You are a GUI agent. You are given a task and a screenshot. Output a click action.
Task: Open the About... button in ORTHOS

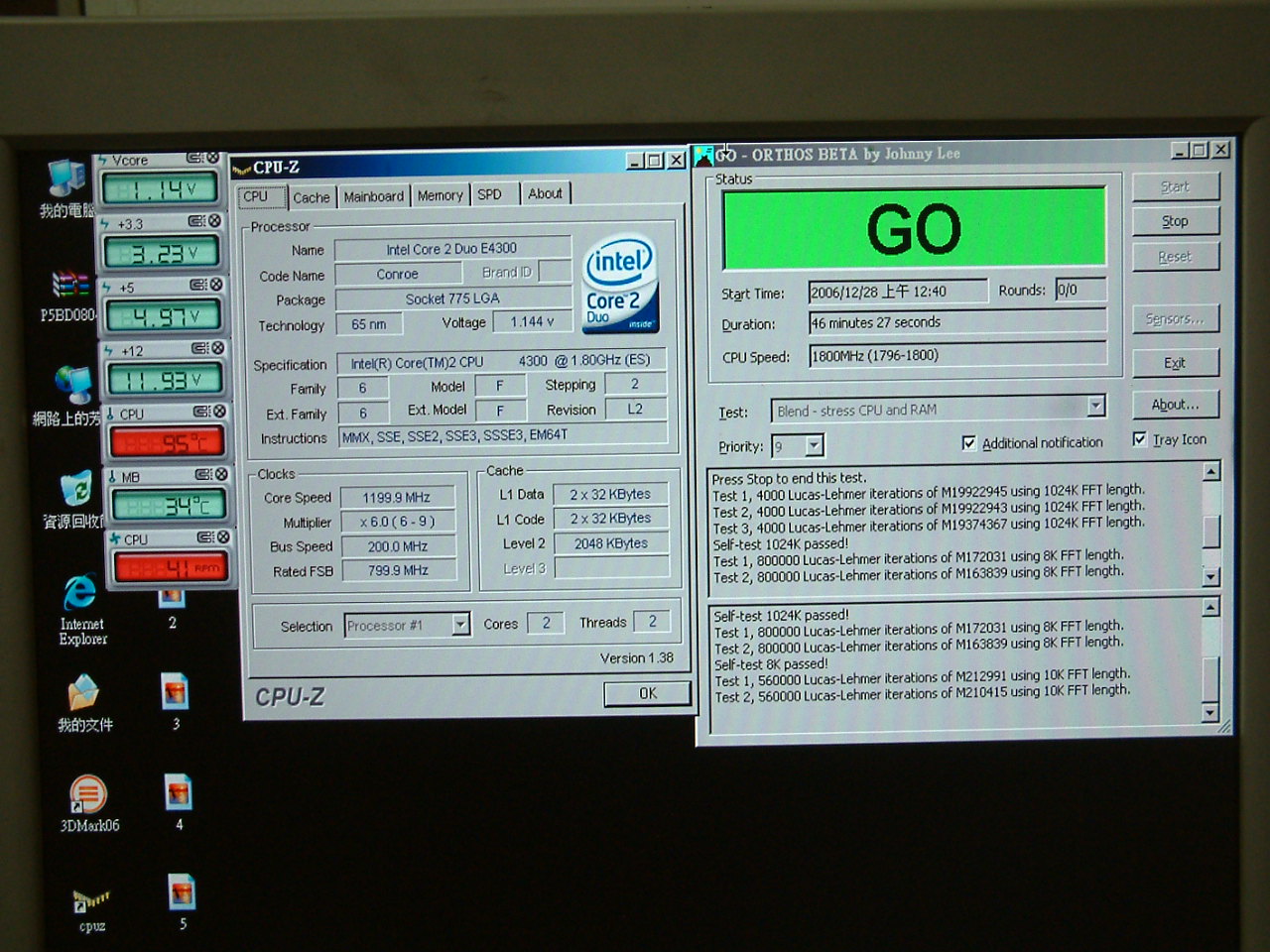click(x=1175, y=405)
